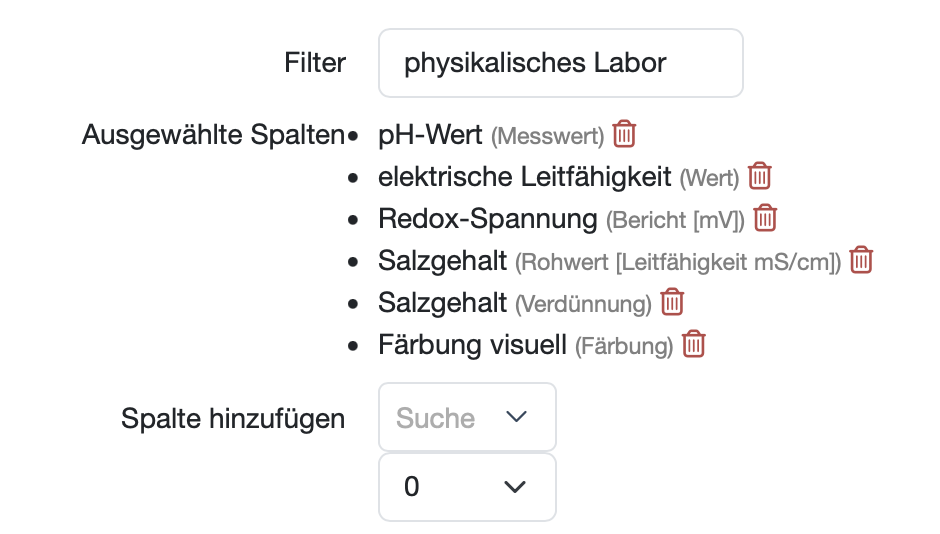This screenshot has width=940, height=534.
Task: Click the Filter label text
Action: (x=315, y=63)
